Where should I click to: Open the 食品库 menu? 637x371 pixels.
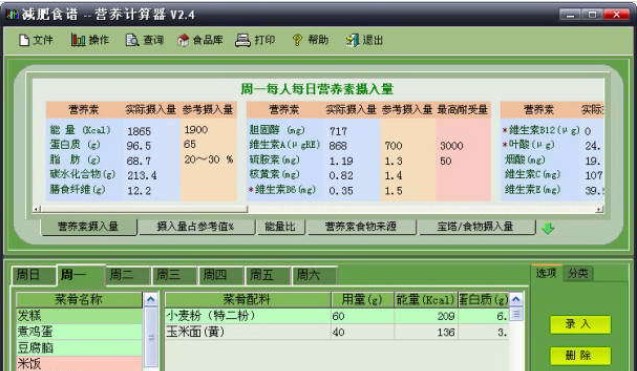point(200,40)
